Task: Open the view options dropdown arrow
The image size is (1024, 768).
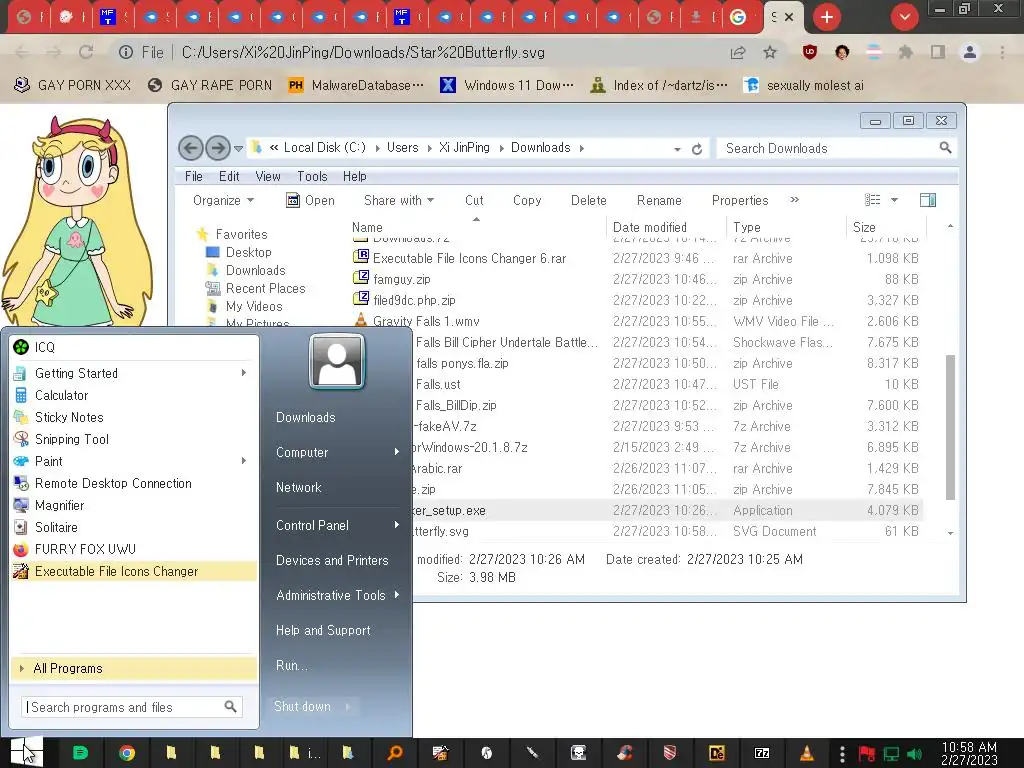Action: point(894,200)
